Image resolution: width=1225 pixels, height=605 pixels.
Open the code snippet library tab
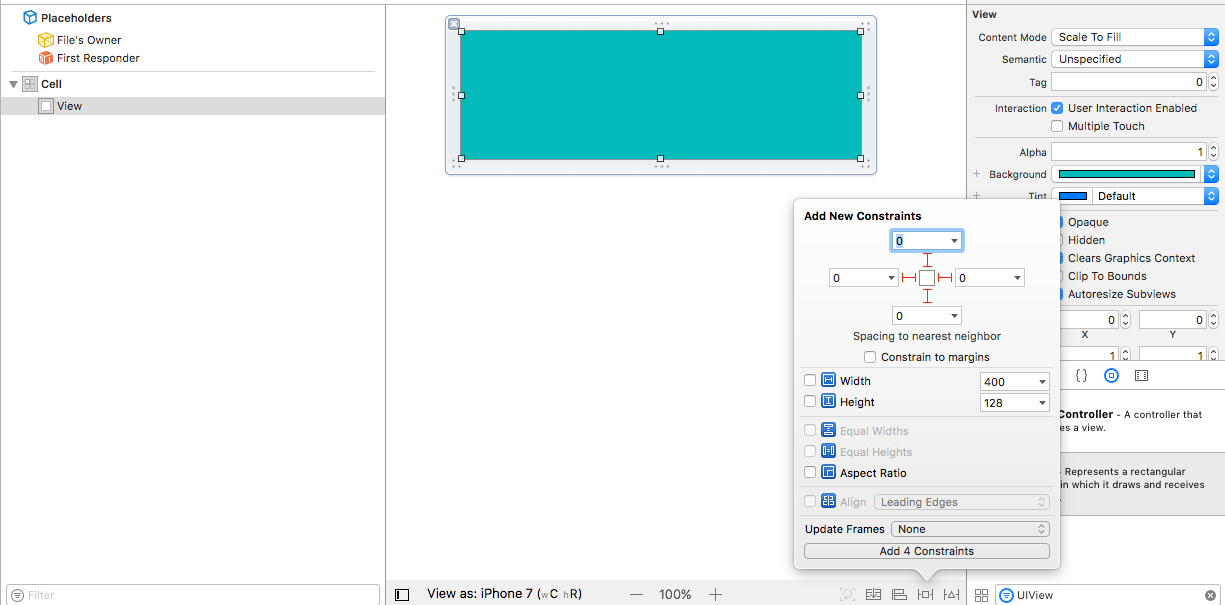click(x=1081, y=376)
